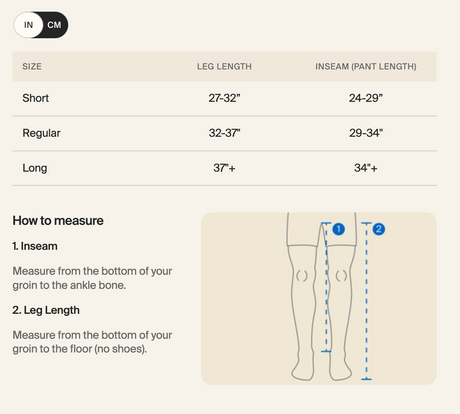The height and width of the screenshot is (414, 460).
Task: Select the Short size row
Action: [x=224, y=98]
